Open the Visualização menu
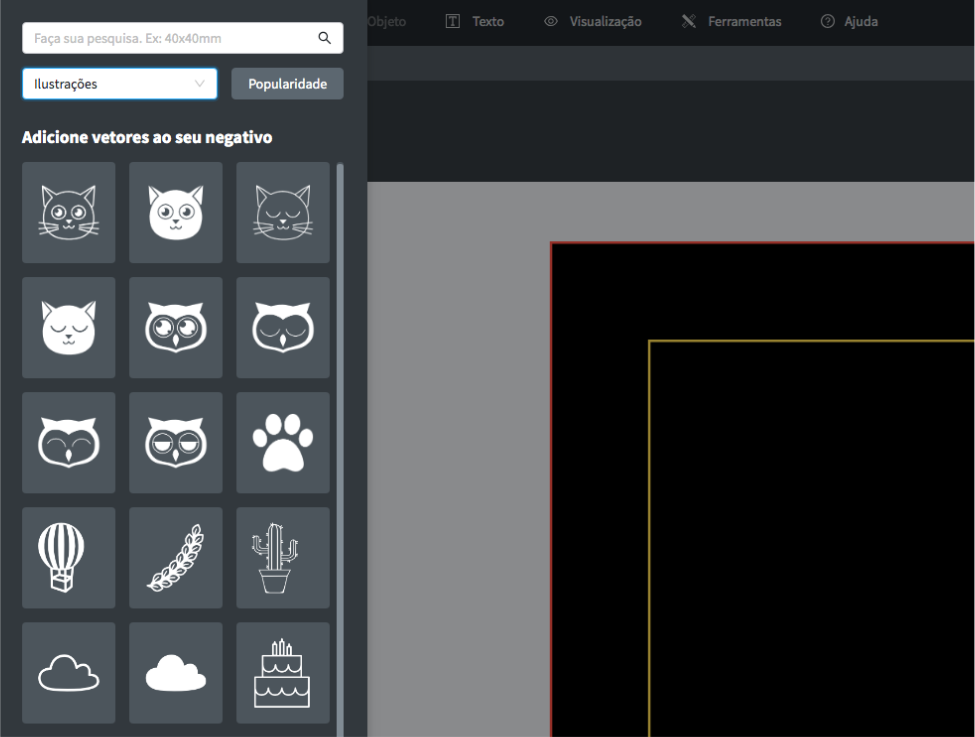Image resolution: width=975 pixels, height=737 pixels. click(593, 21)
